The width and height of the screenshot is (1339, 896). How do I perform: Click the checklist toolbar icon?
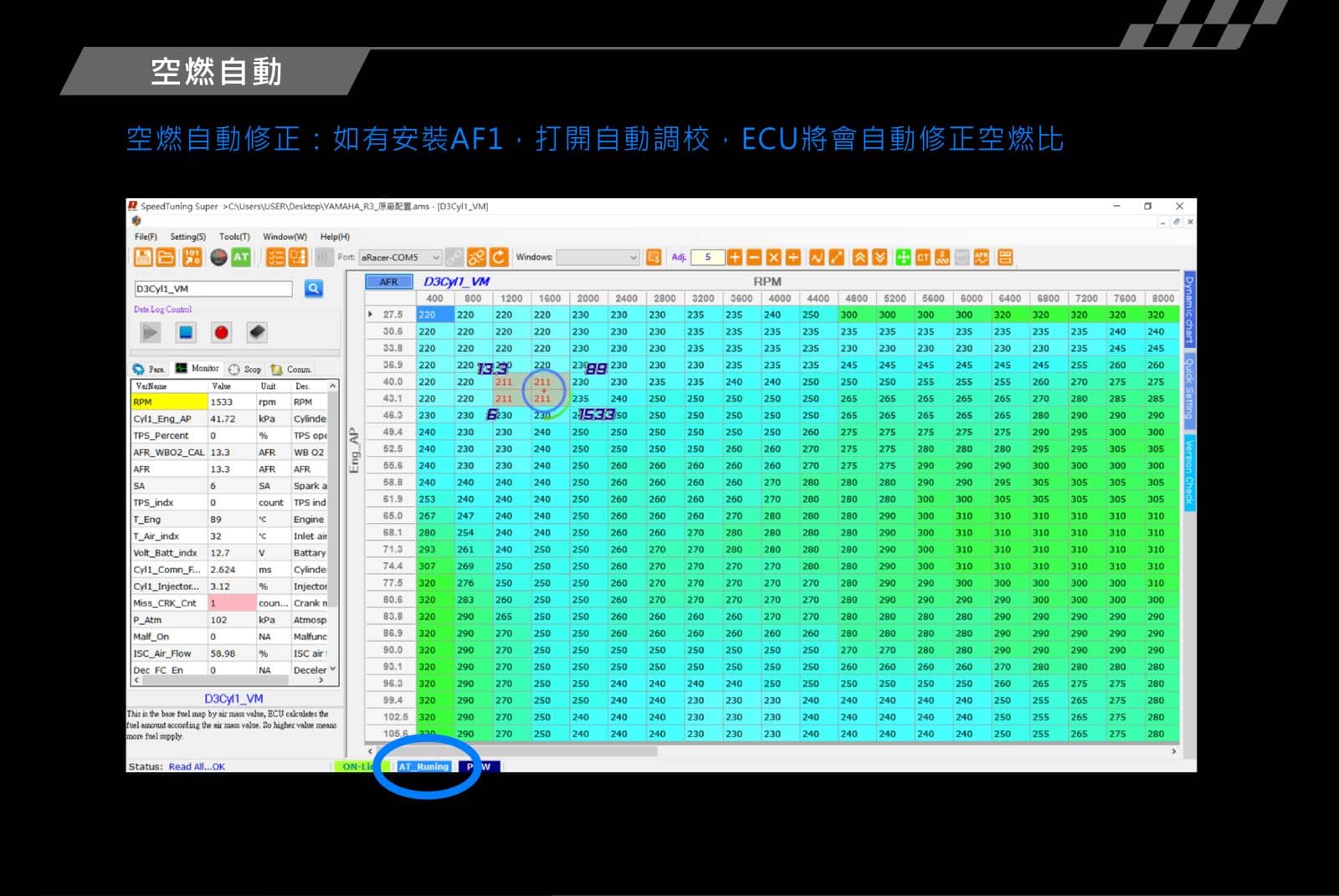tap(275, 258)
